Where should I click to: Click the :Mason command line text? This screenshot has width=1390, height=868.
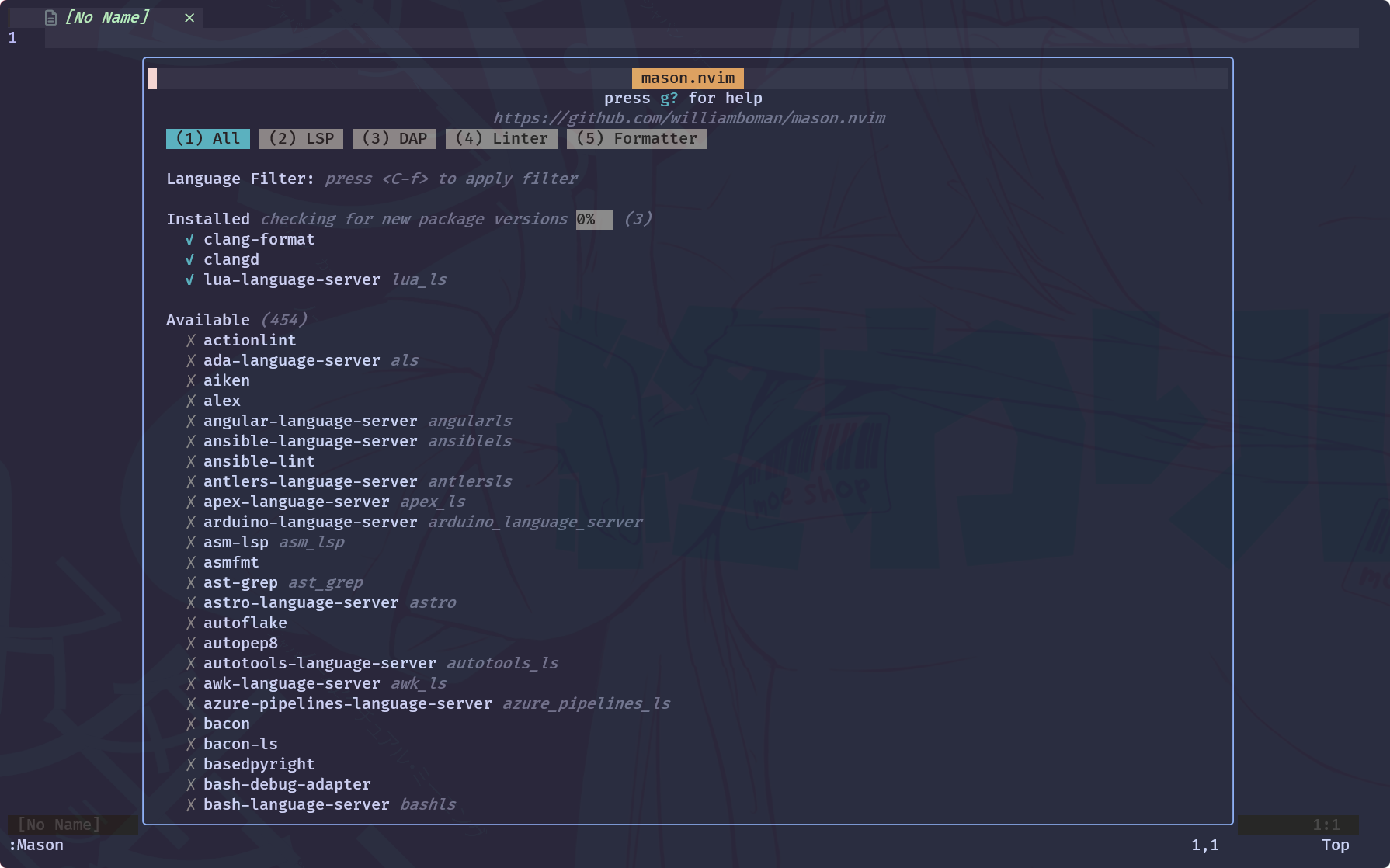tap(36, 845)
